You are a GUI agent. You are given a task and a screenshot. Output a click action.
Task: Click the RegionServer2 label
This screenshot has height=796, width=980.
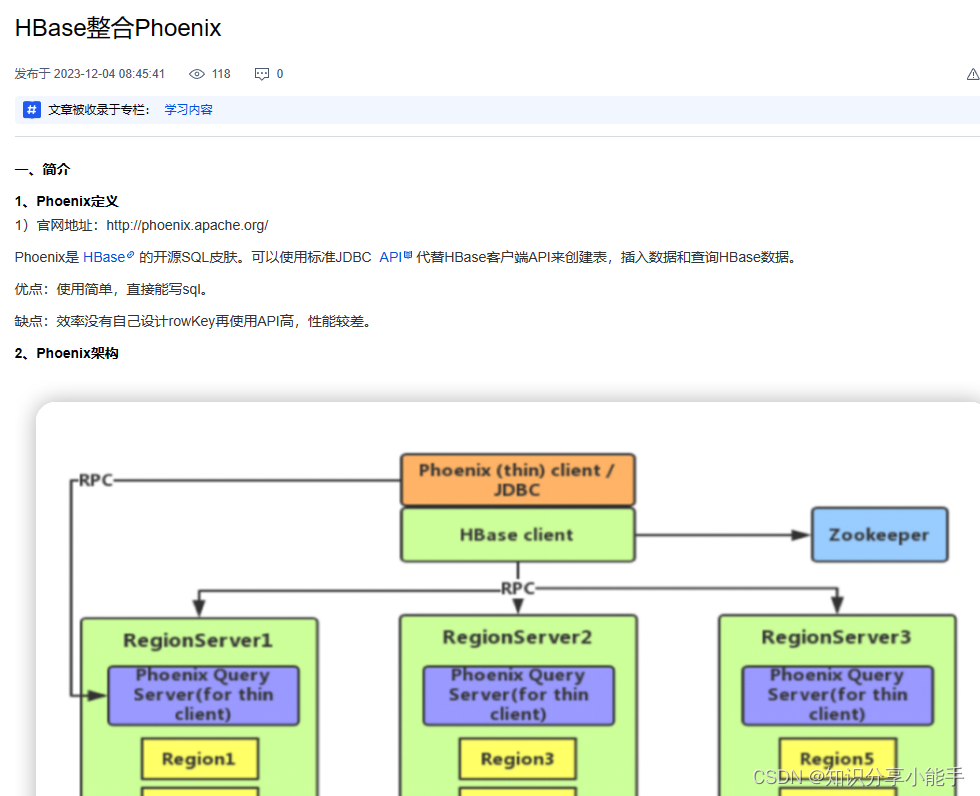click(518, 637)
